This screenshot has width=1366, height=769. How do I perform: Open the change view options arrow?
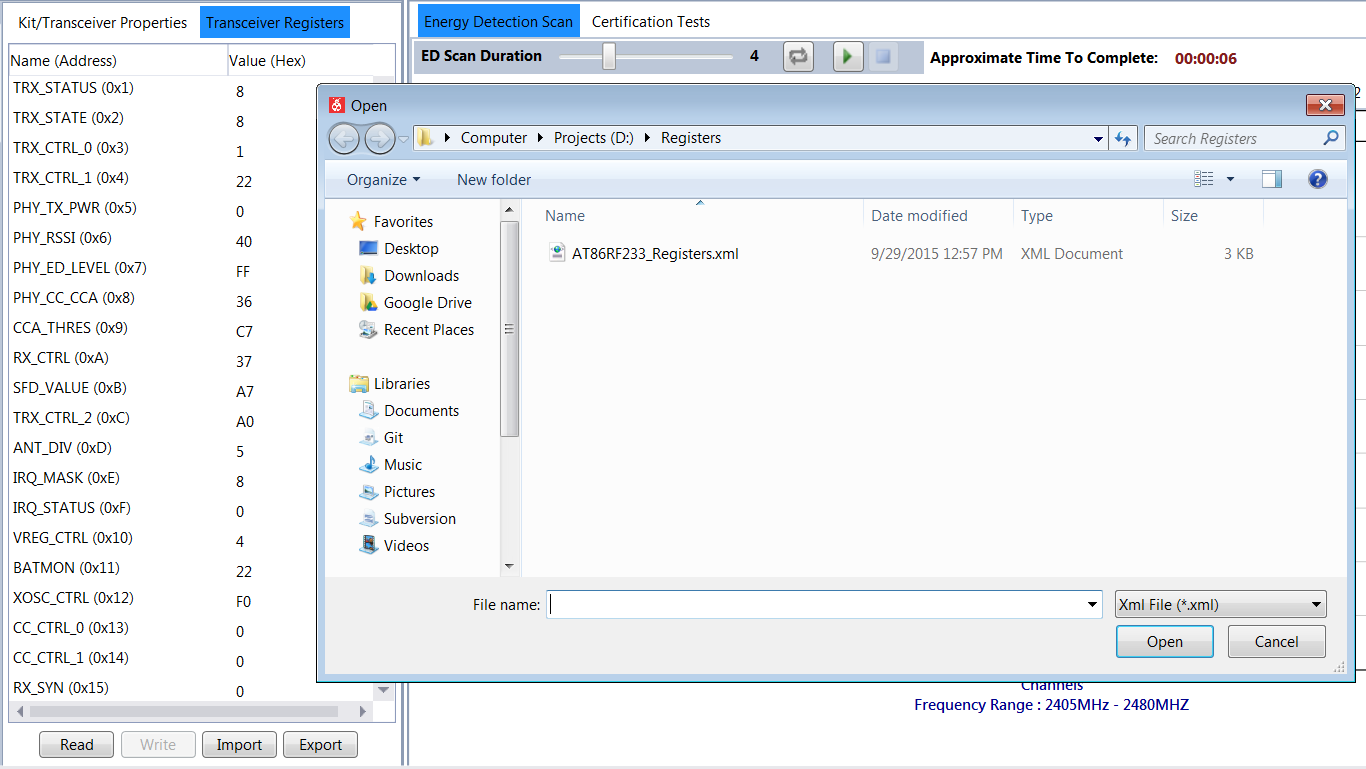[1230, 180]
